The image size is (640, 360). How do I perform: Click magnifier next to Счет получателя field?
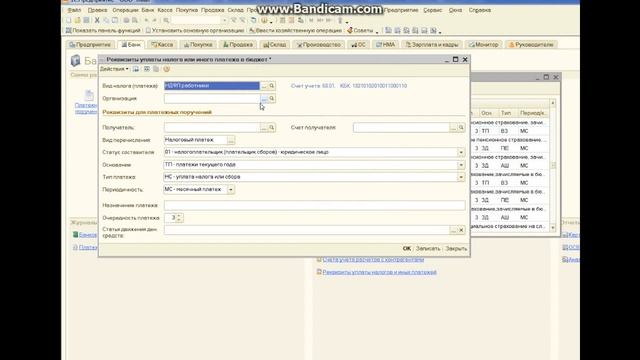pos(461,127)
